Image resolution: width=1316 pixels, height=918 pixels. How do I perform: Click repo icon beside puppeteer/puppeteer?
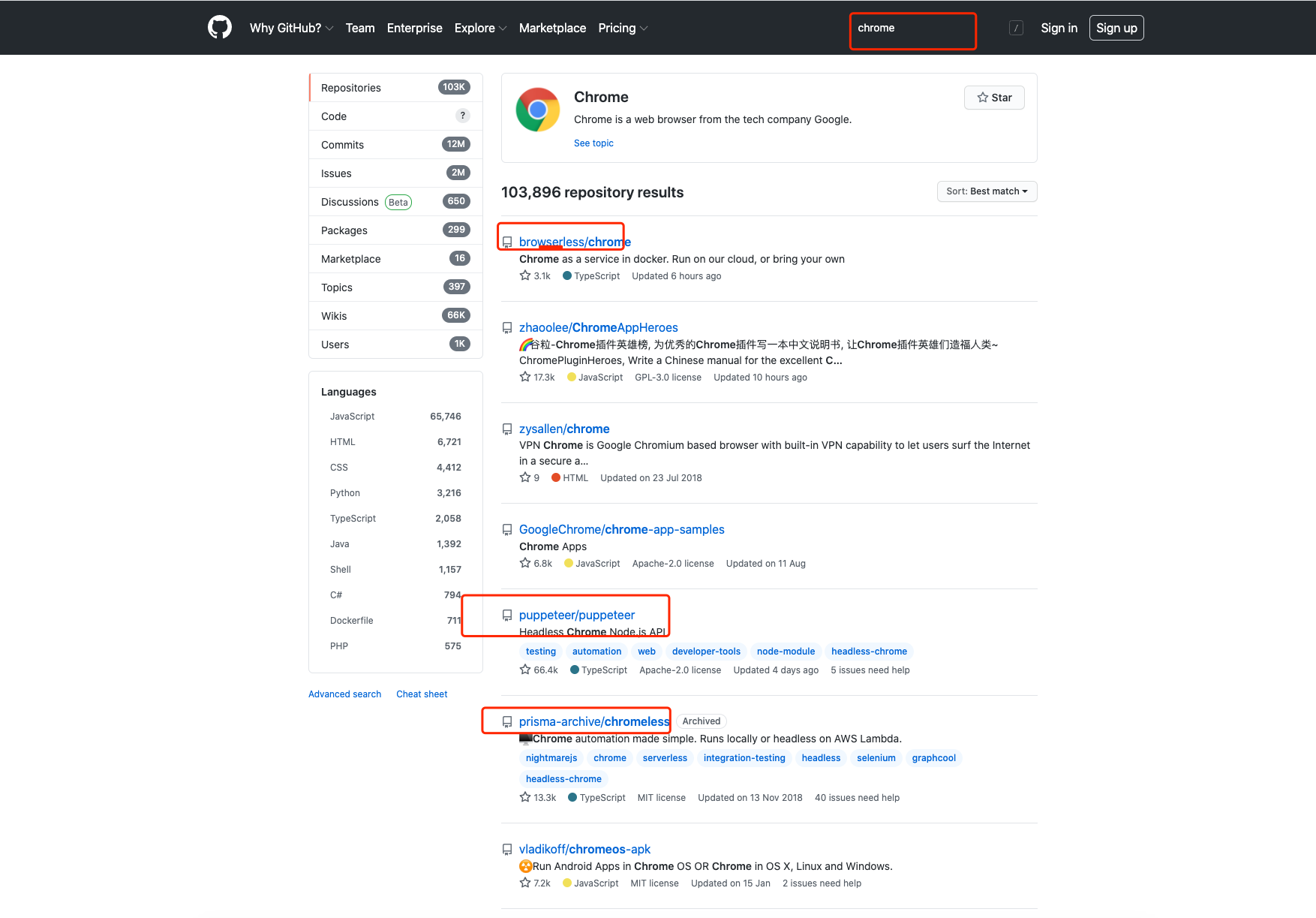507,616
